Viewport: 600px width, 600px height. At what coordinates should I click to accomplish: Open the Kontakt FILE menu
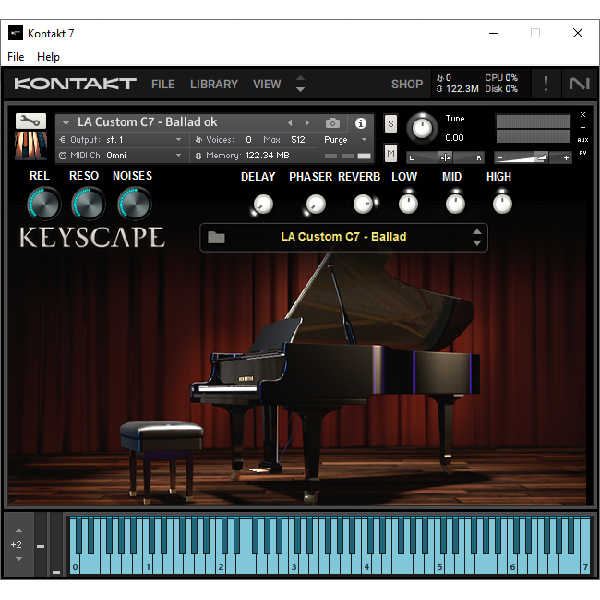[163, 84]
